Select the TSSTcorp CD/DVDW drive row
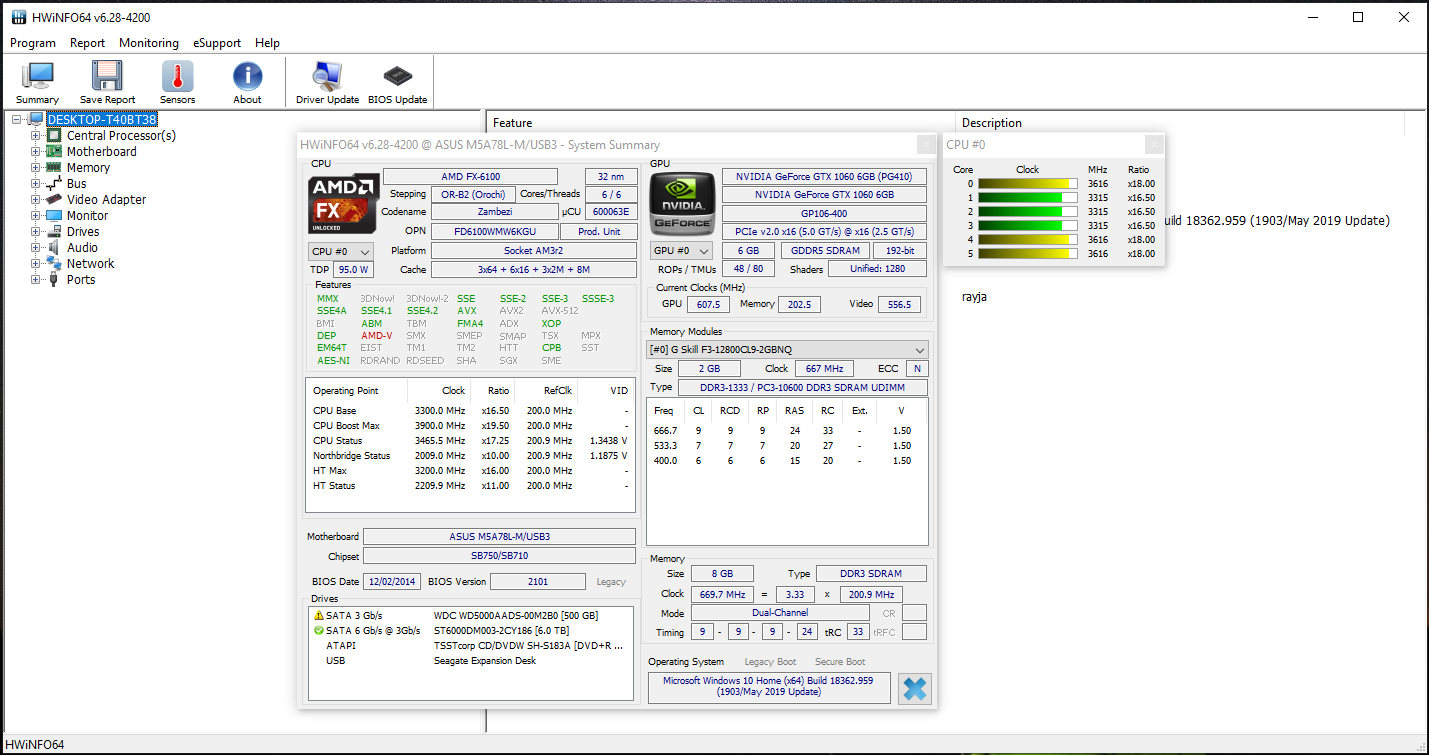The image size is (1429, 755). (471, 646)
